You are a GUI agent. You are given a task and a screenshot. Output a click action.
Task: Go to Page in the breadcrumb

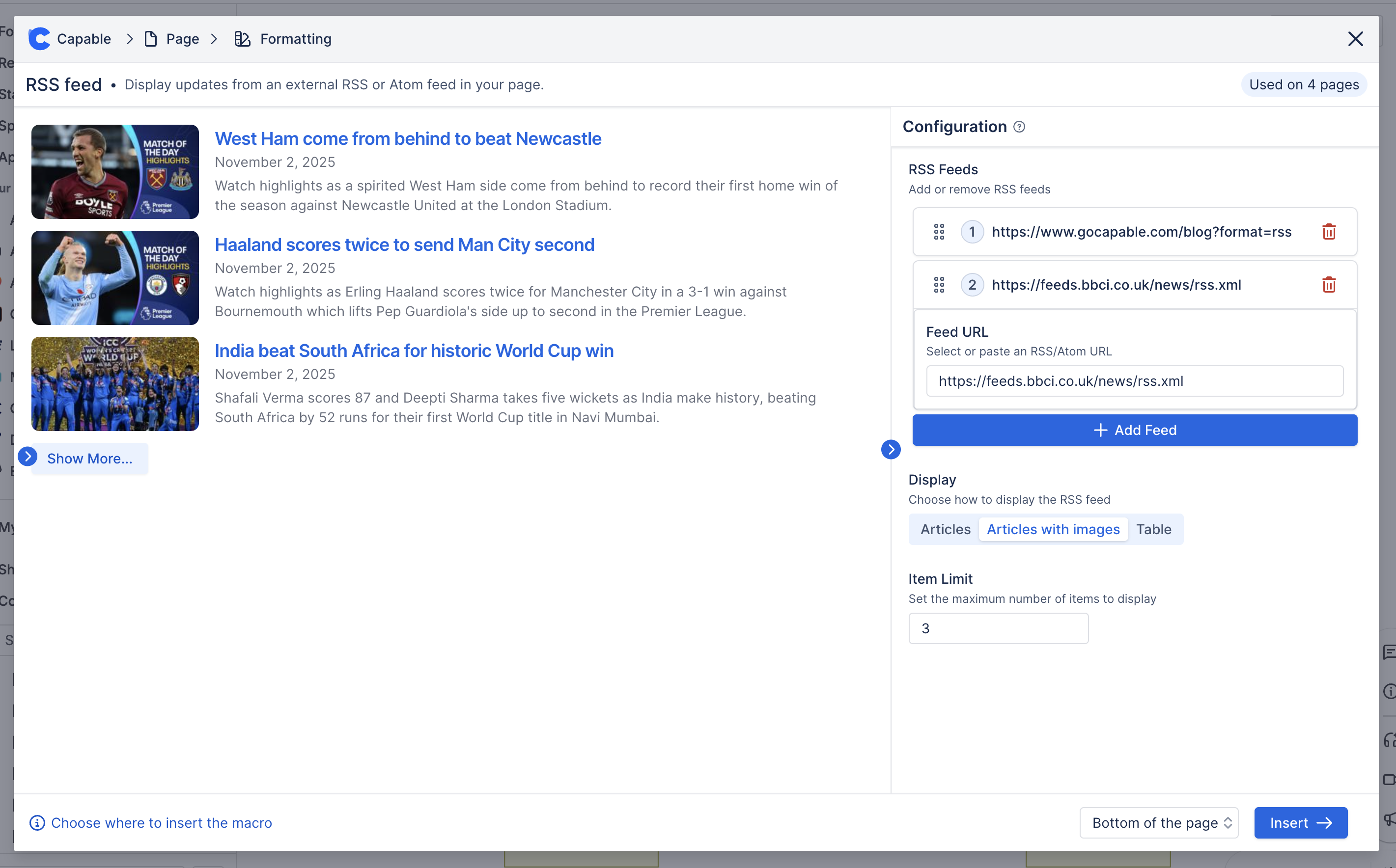click(183, 39)
